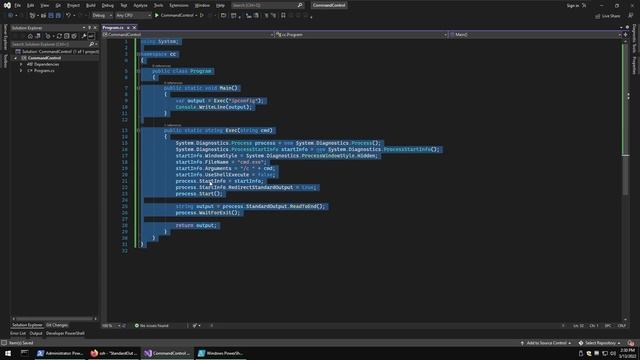Open the Debug menu
The height and width of the screenshot is (360, 640).
[108, 5]
